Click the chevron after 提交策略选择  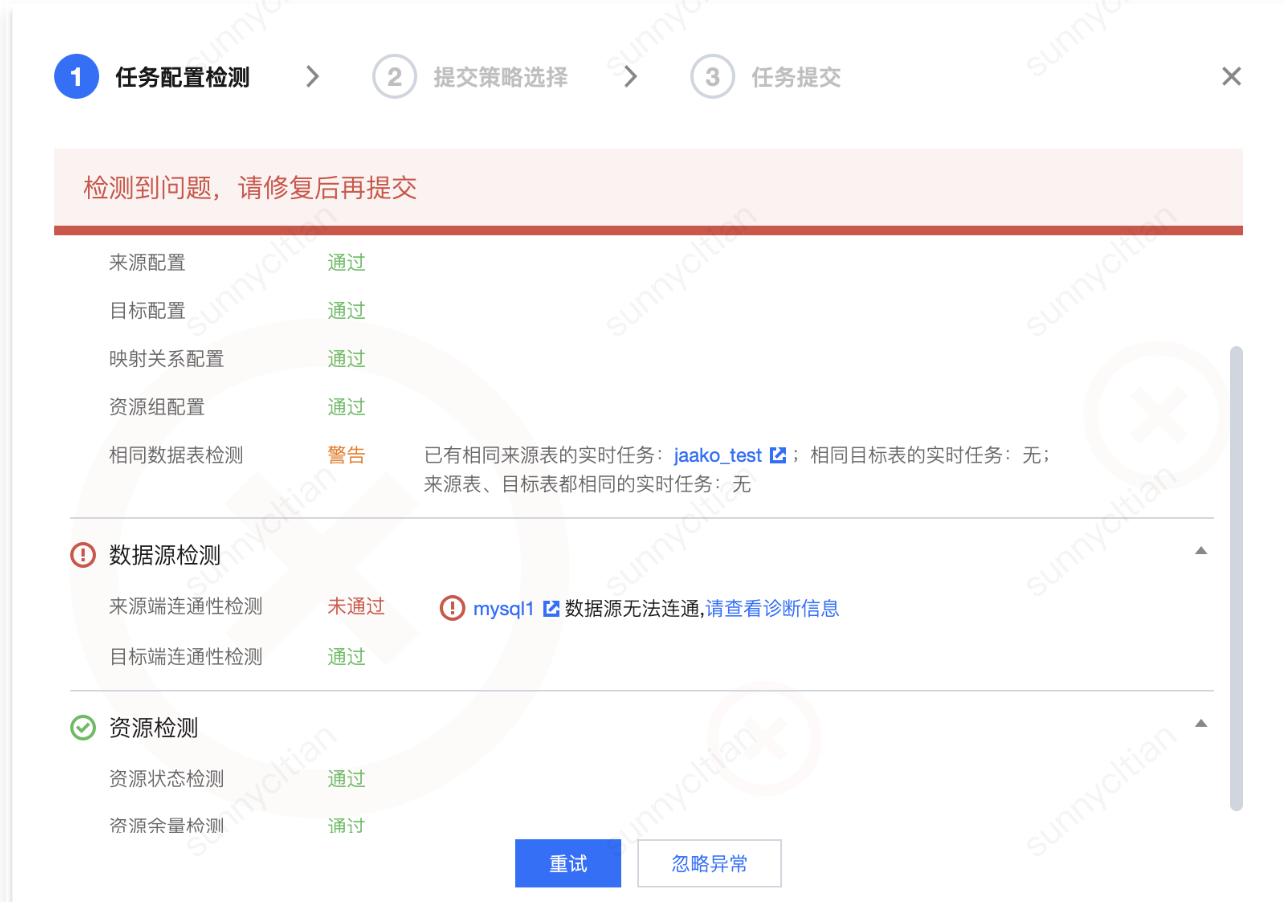(x=630, y=77)
